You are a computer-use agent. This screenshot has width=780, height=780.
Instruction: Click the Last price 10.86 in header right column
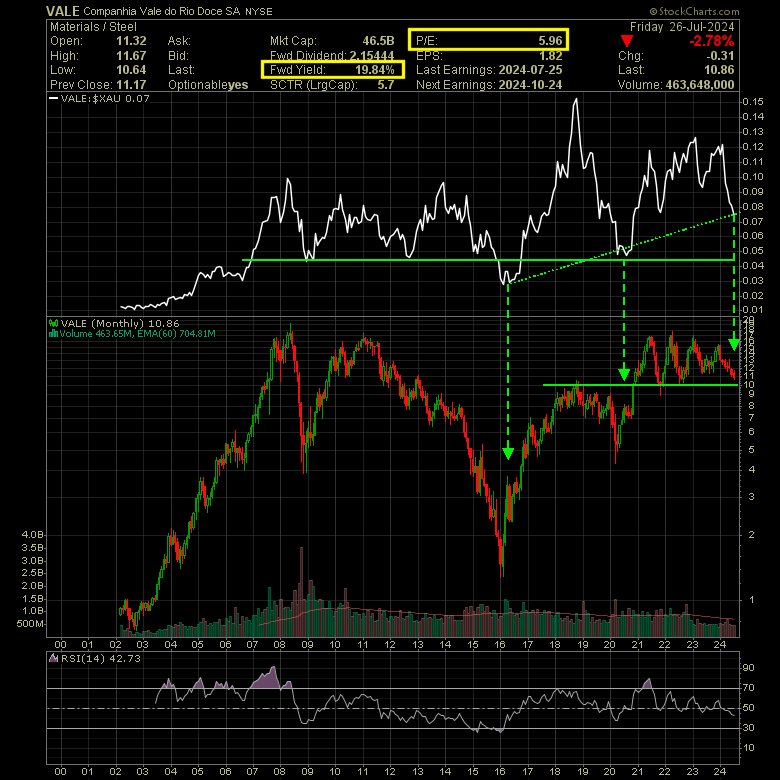(719, 70)
